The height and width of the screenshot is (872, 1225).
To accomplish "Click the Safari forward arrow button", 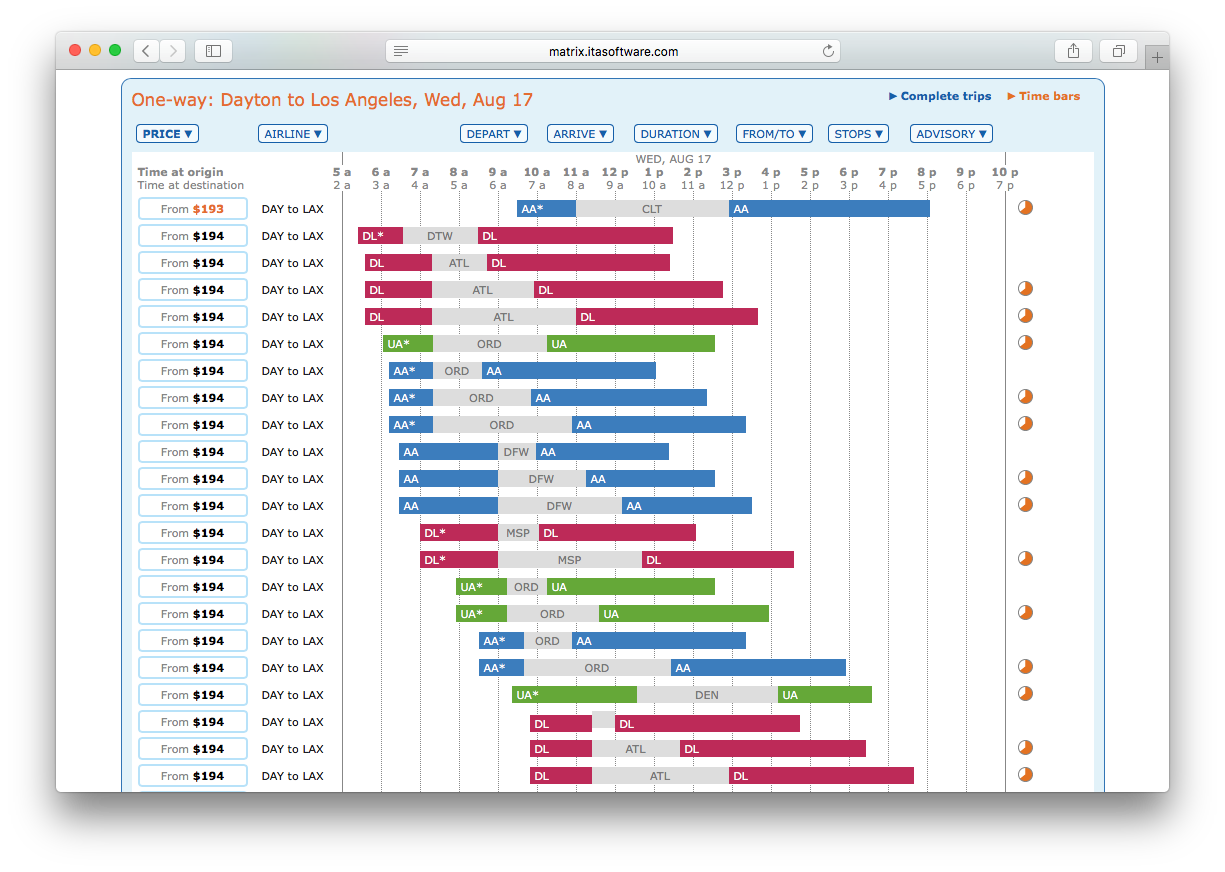I will (172, 51).
